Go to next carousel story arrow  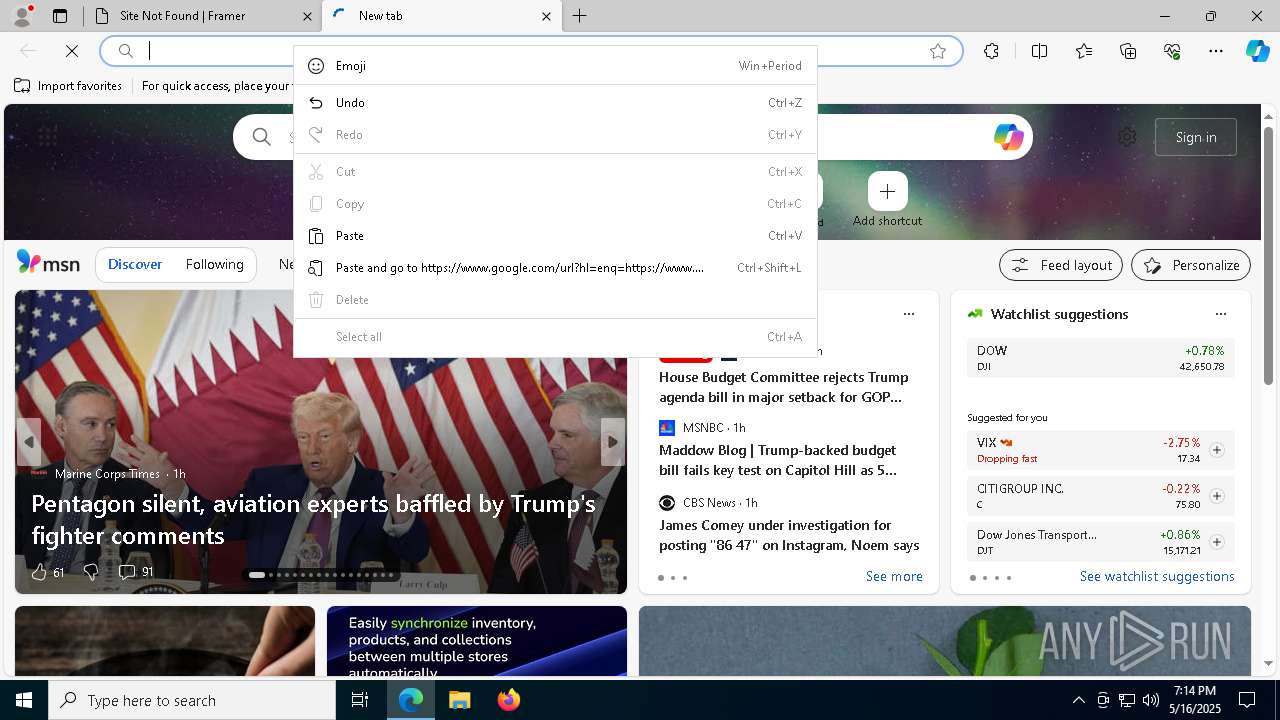pyautogui.click(x=613, y=442)
